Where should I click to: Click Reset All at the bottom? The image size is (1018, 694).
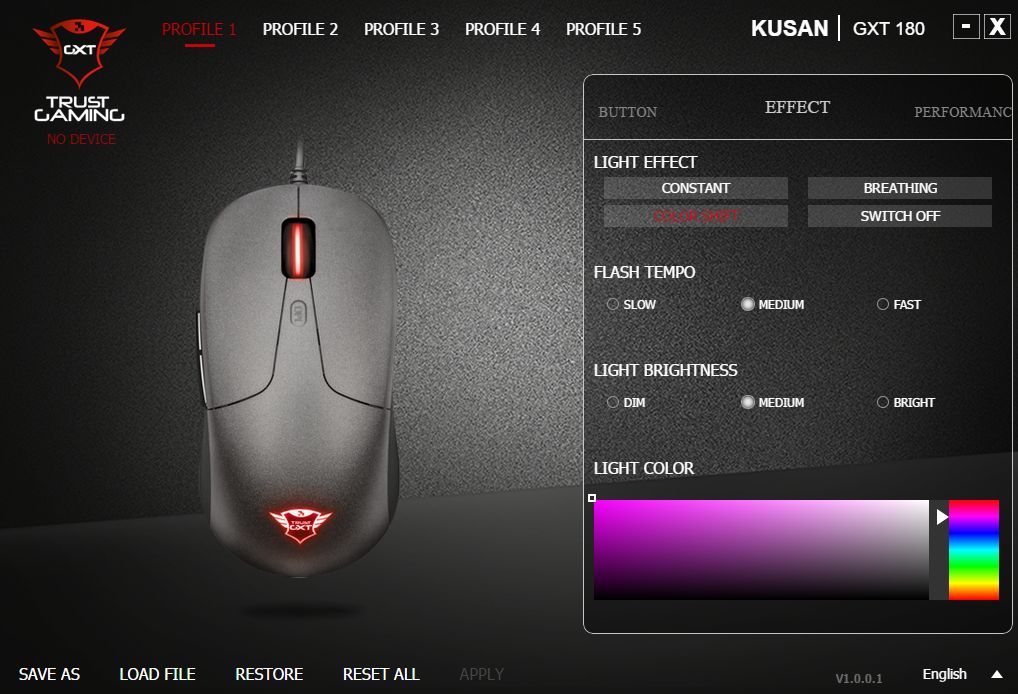pyautogui.click(x=381, y=675)
